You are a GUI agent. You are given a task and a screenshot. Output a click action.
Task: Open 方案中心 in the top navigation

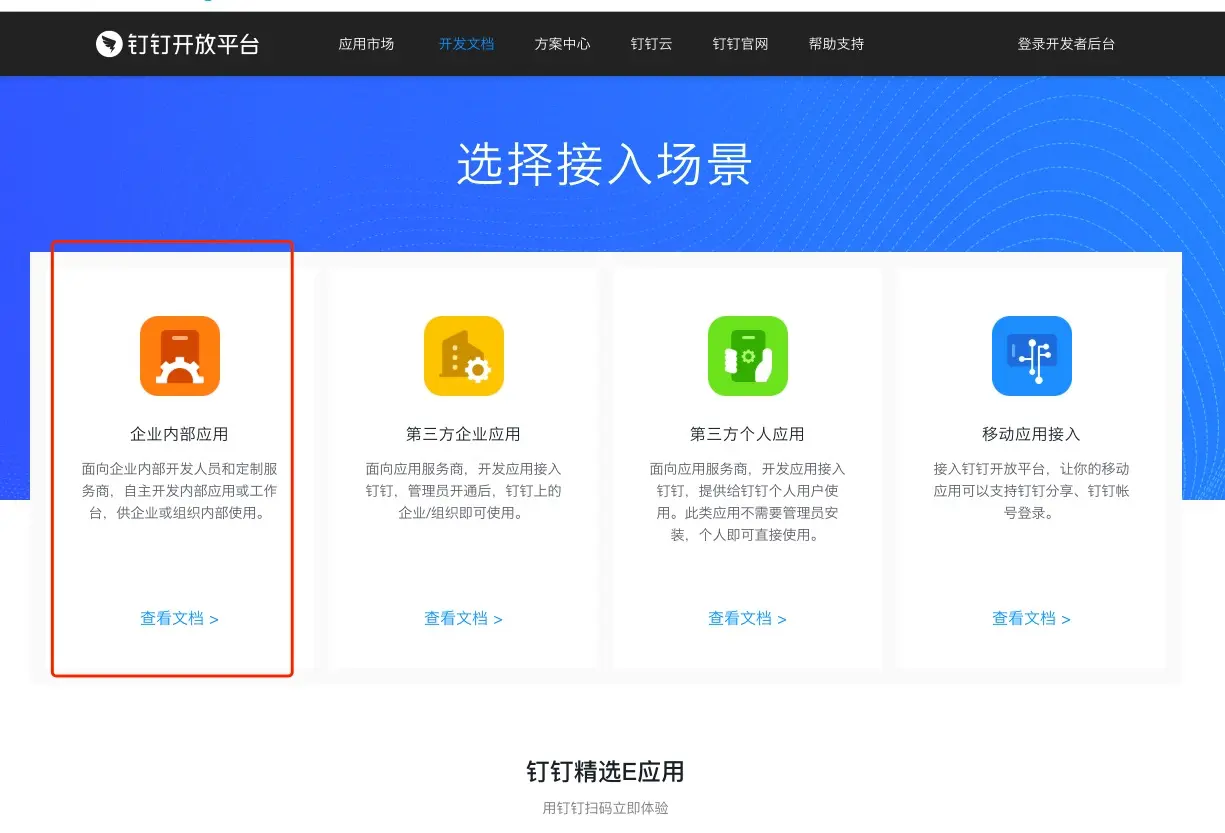[562, 44]
